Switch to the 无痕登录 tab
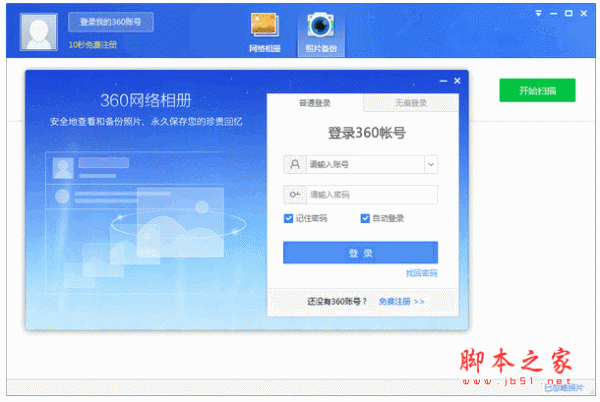 [411, 103]
